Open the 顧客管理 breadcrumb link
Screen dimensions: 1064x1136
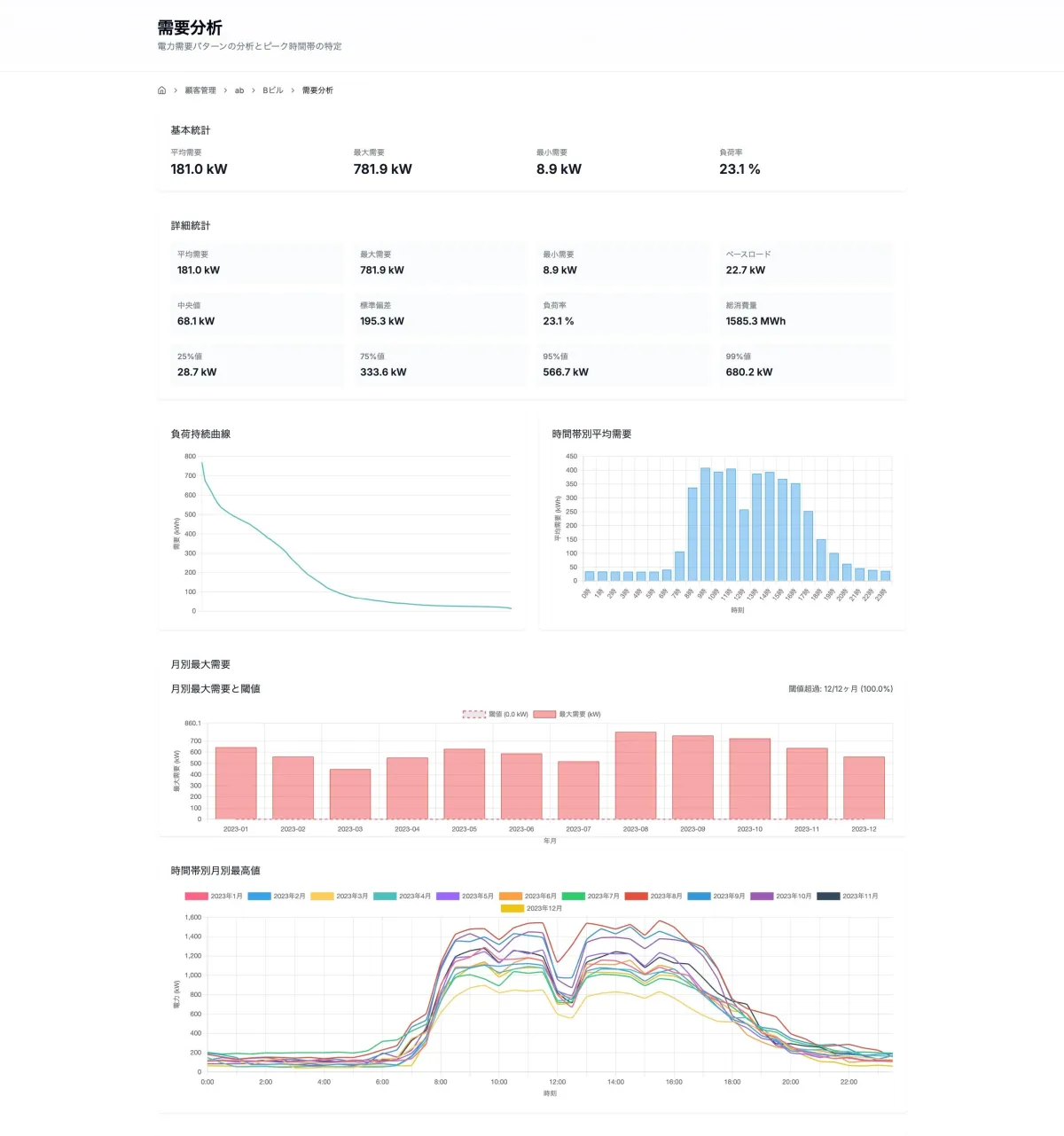coord(200,90)
